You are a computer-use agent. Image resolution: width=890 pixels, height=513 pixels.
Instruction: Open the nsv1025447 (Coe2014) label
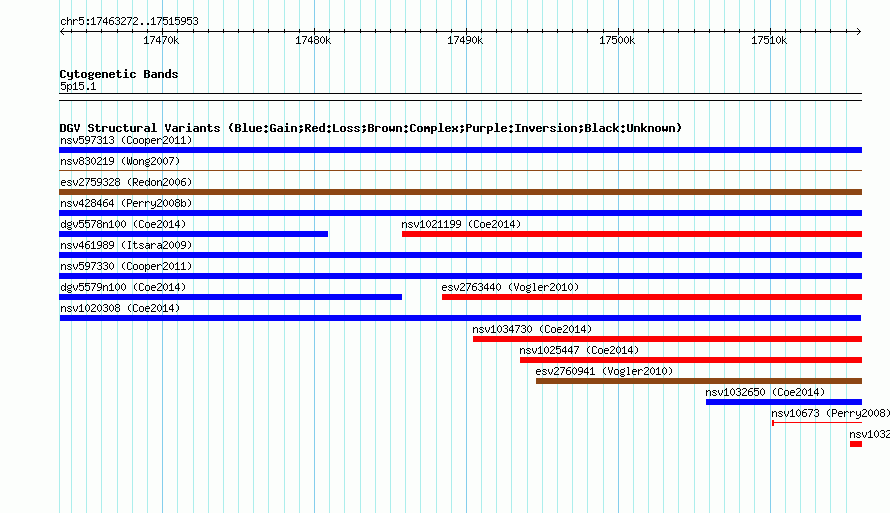579,350
